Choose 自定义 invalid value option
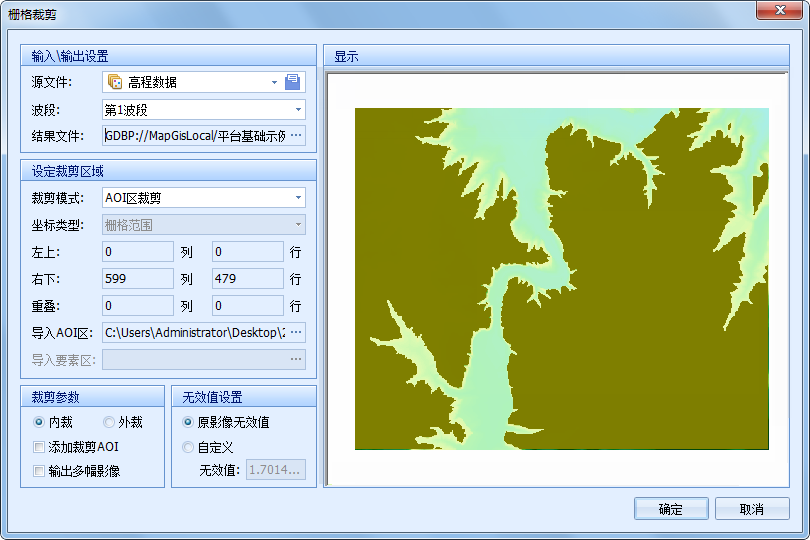 coord(188,447)
